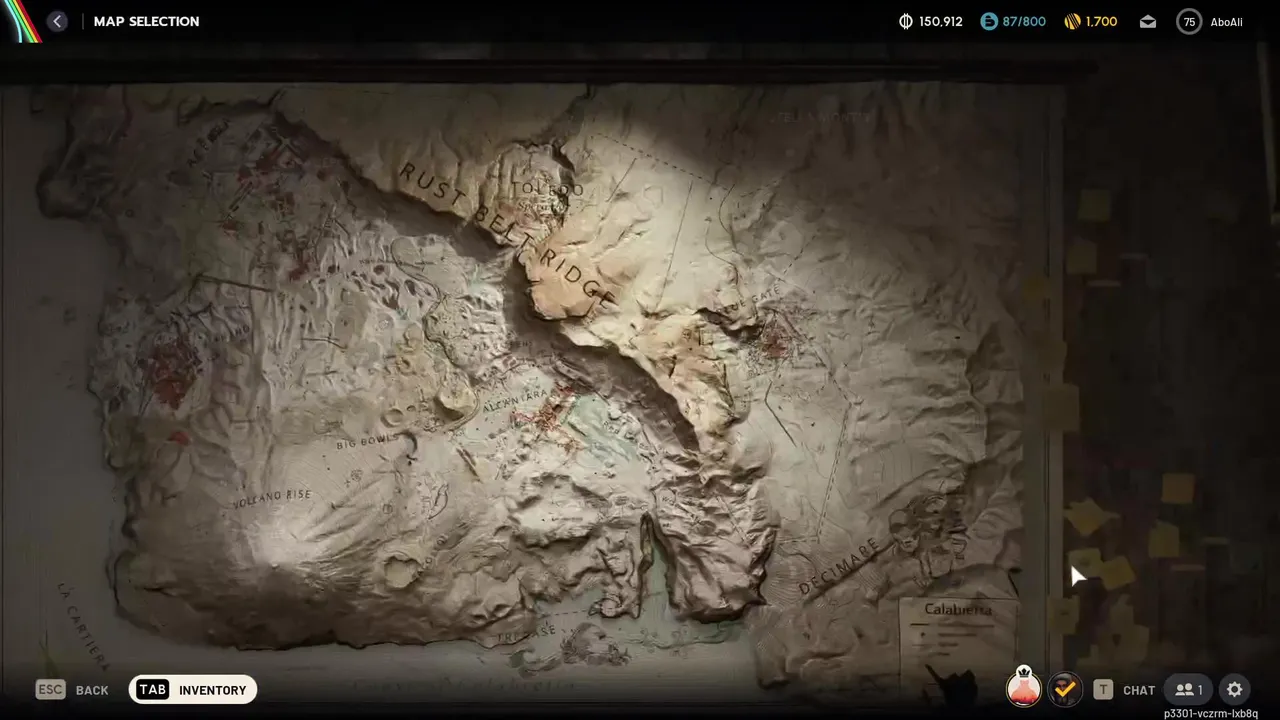This screenshot has width=1280, height=720.
Task: Open the party members list
Action: coord(1188,689)
